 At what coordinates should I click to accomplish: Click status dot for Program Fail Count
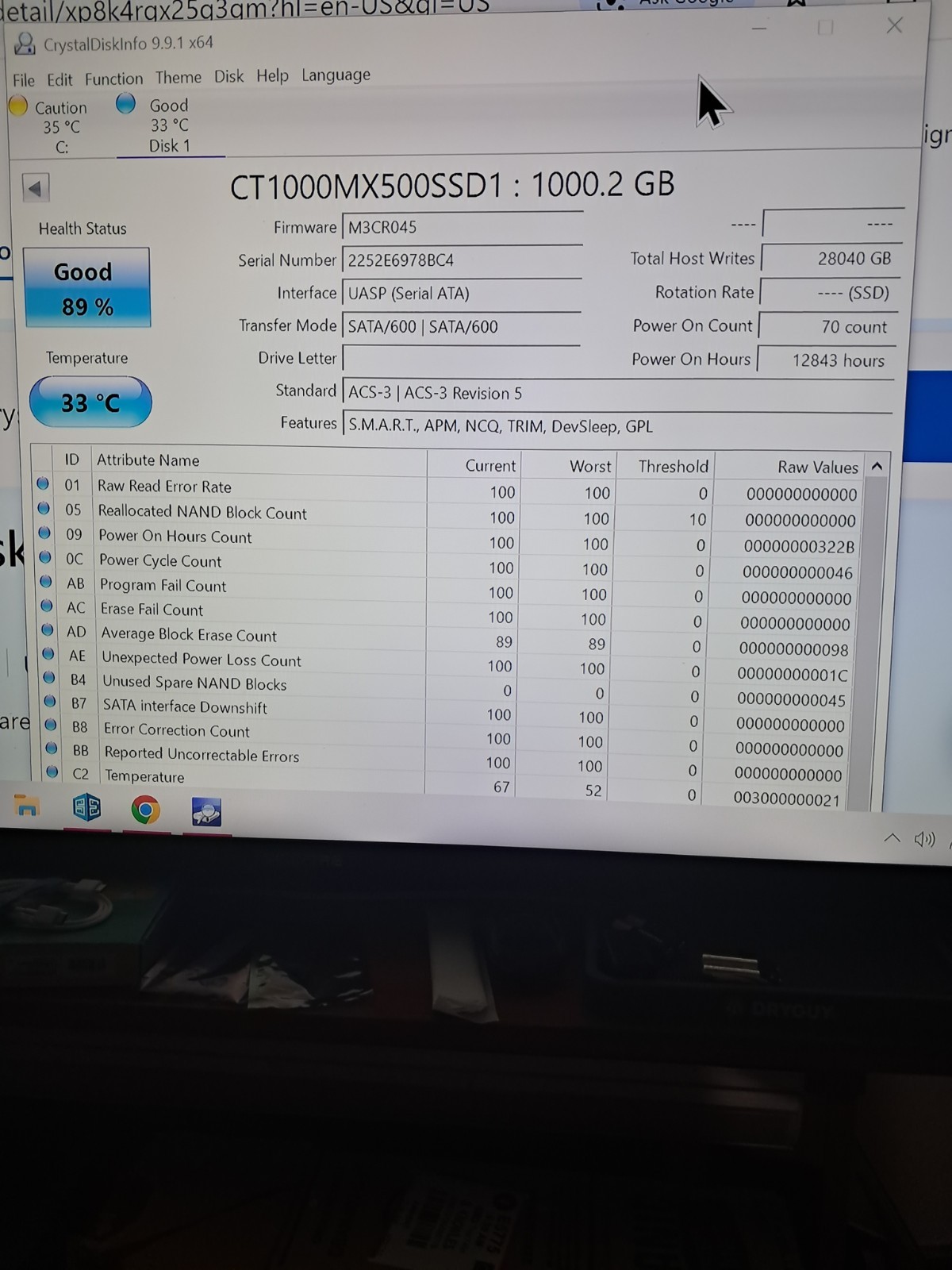(x=46, y=582)
